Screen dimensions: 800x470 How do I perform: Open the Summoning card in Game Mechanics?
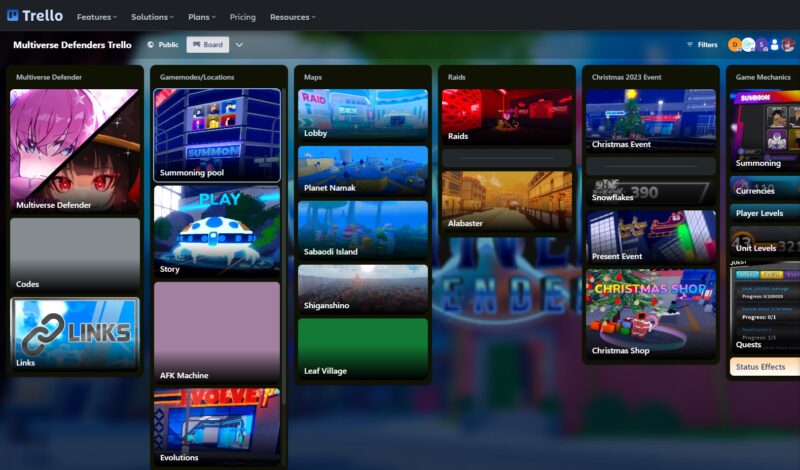click(765, 130)
